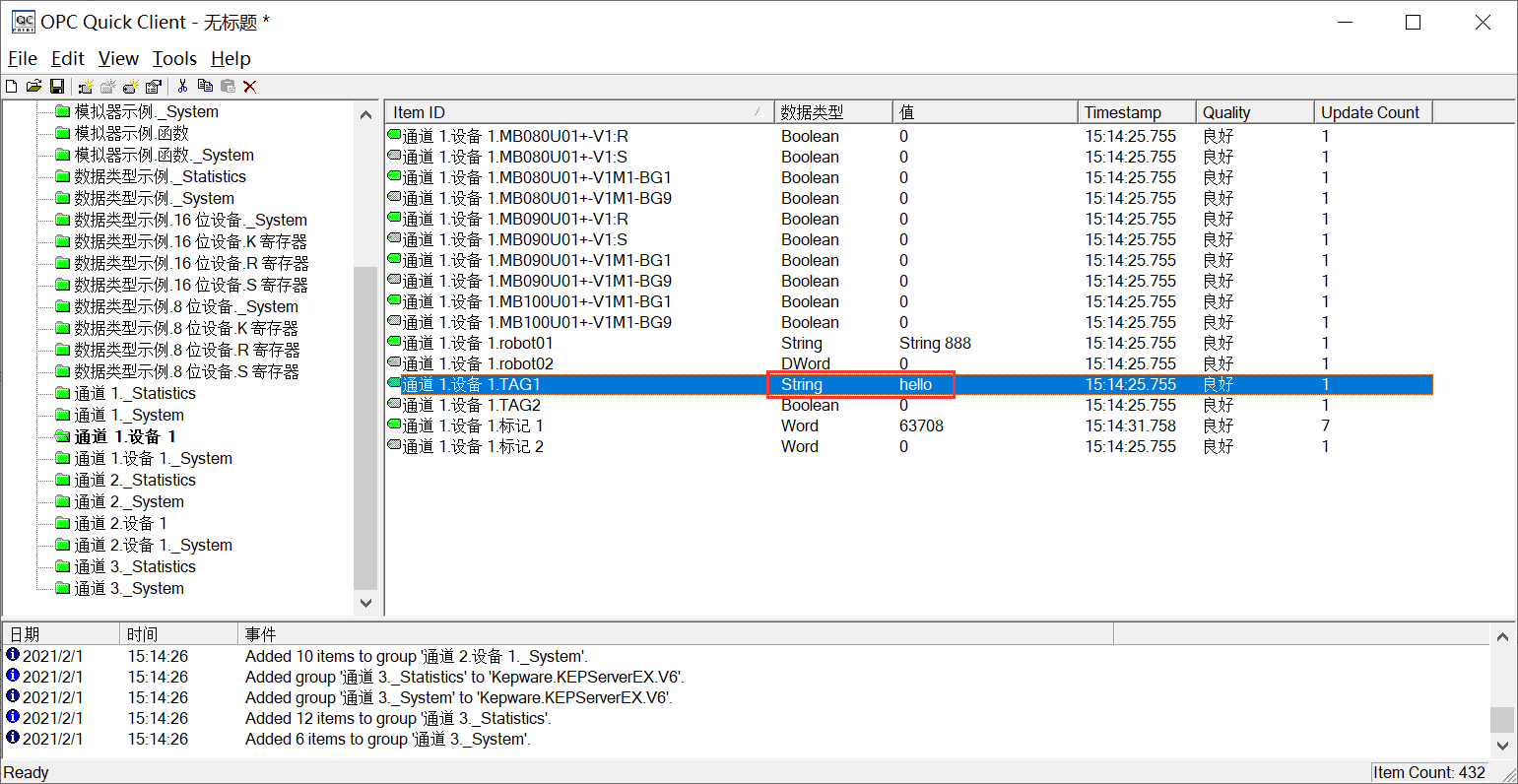Image resolution: width=1518 pixels, height=784 pixels.
Task: Select the highlighted 通道 1.设备 1.TAG1 row
Action: (x=909, y=384)
